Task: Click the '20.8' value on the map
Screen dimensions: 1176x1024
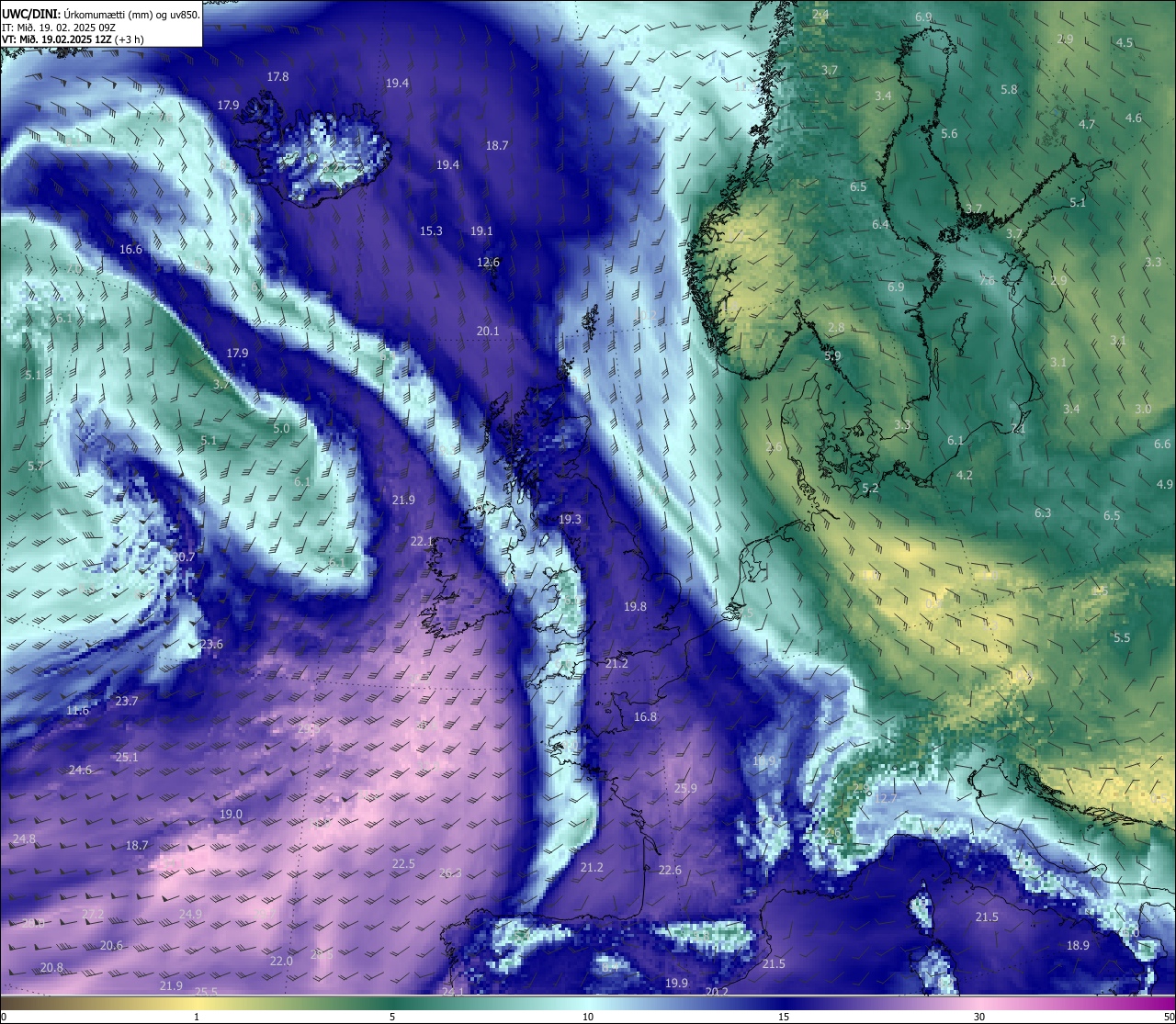Action: (x=51, y=968)
